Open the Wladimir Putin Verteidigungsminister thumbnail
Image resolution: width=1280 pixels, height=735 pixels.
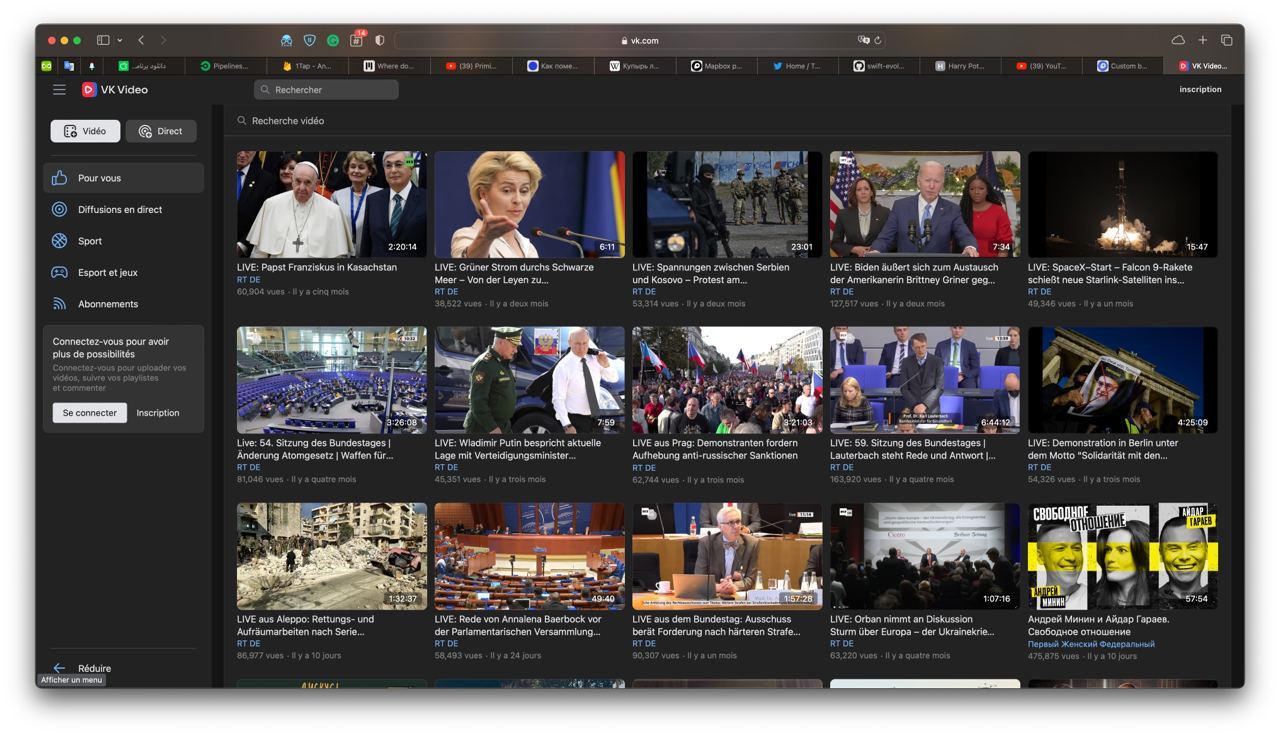point(530,380)
